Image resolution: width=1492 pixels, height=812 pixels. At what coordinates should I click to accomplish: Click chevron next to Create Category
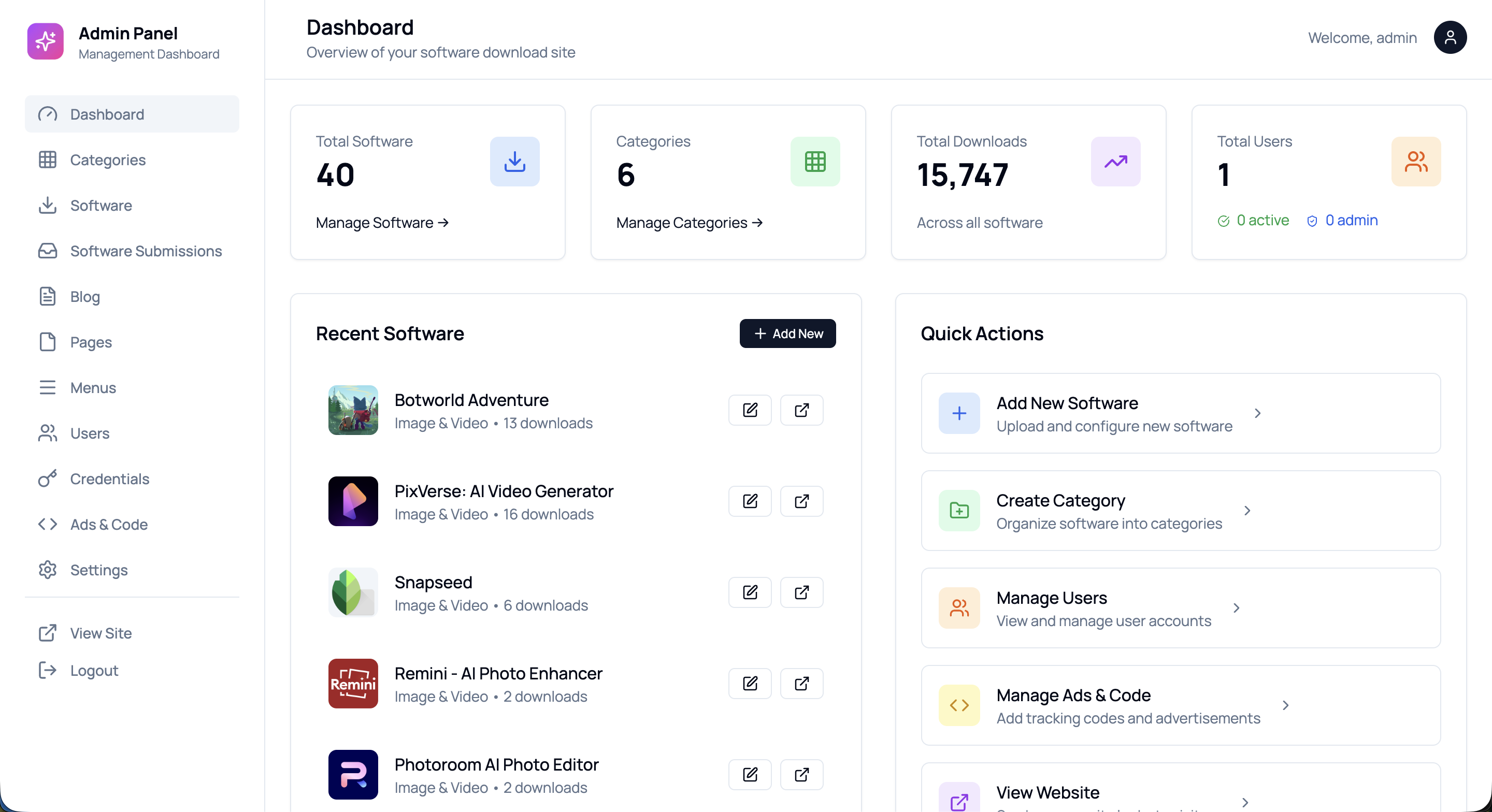tap(1247, 511)
